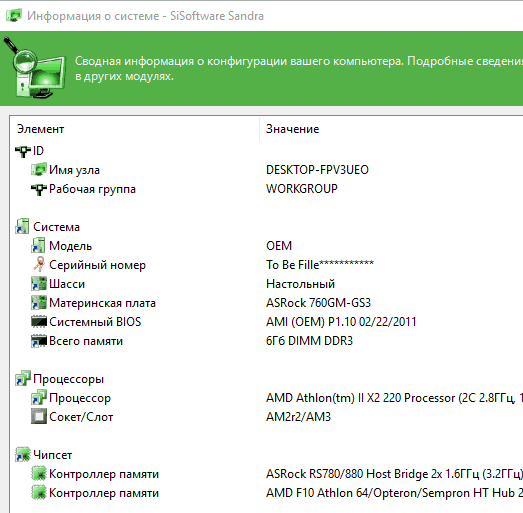The width and height of the screenshot is (523, 513).
Task: Click the Чипсет group icon
Action: pyautogui.click(x=23, y=454)
